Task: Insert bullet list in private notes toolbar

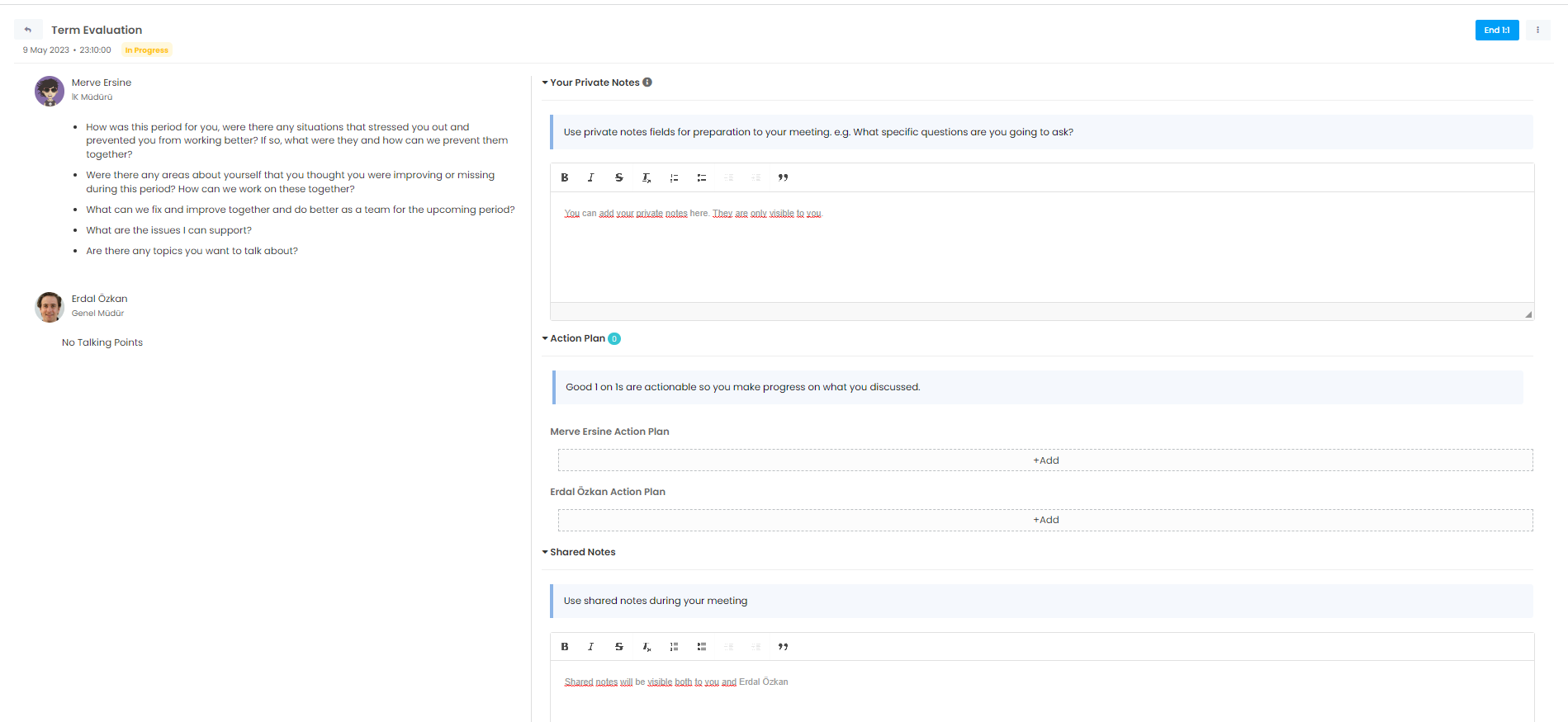Action: click(x=702, y=177)
